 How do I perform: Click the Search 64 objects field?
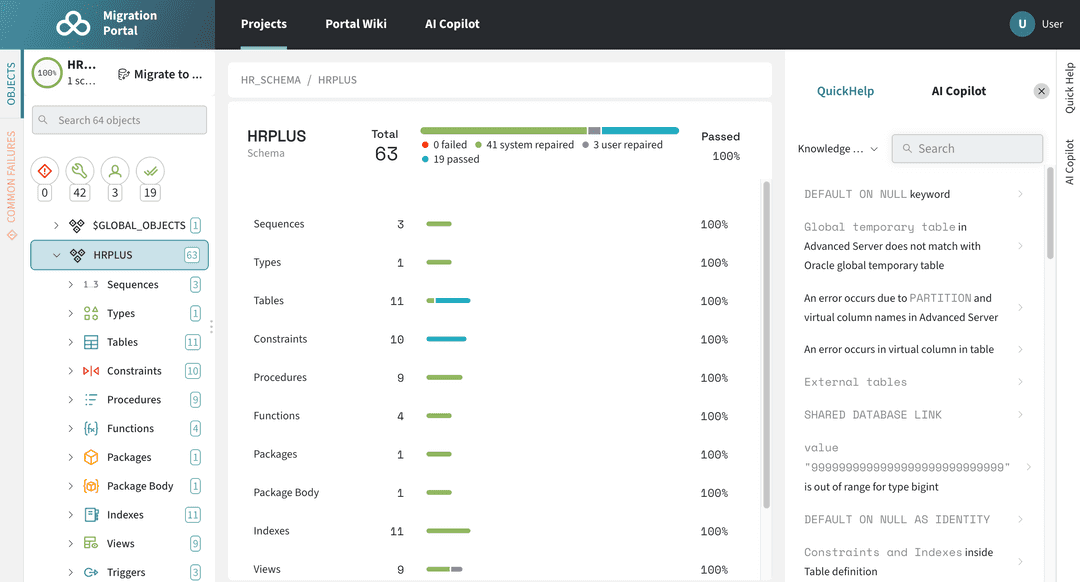pos(118,119)
